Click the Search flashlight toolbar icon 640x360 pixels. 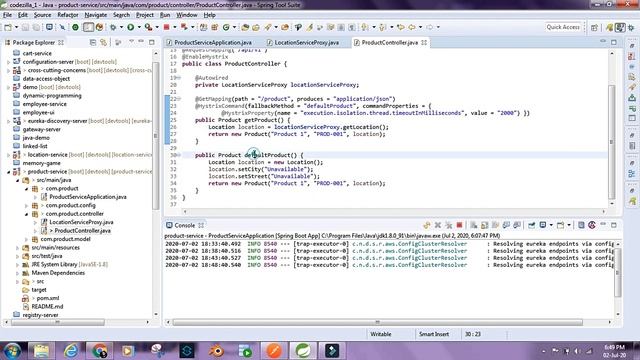pos(268,27)
